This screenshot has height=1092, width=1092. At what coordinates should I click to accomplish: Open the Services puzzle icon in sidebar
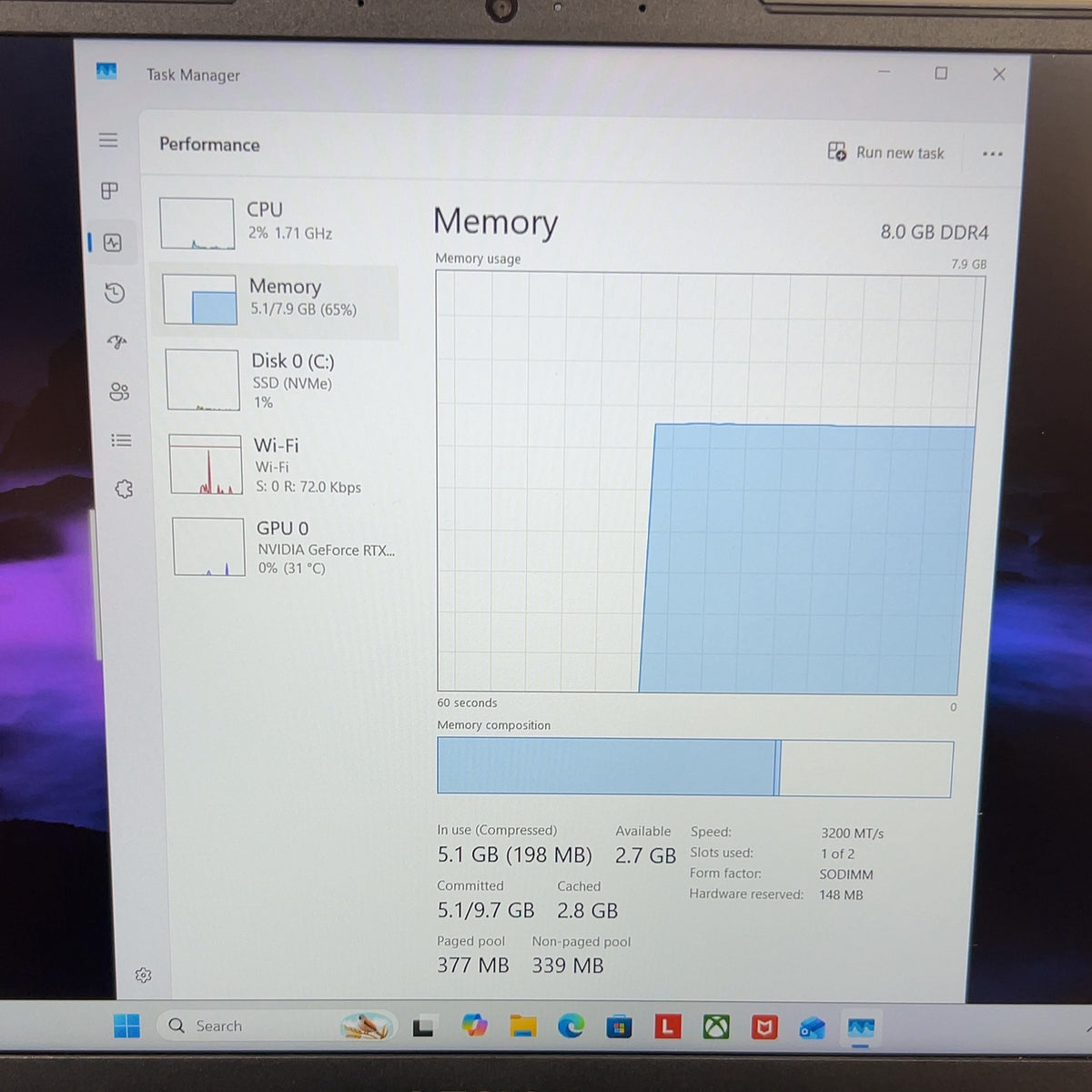coord(124,490)
